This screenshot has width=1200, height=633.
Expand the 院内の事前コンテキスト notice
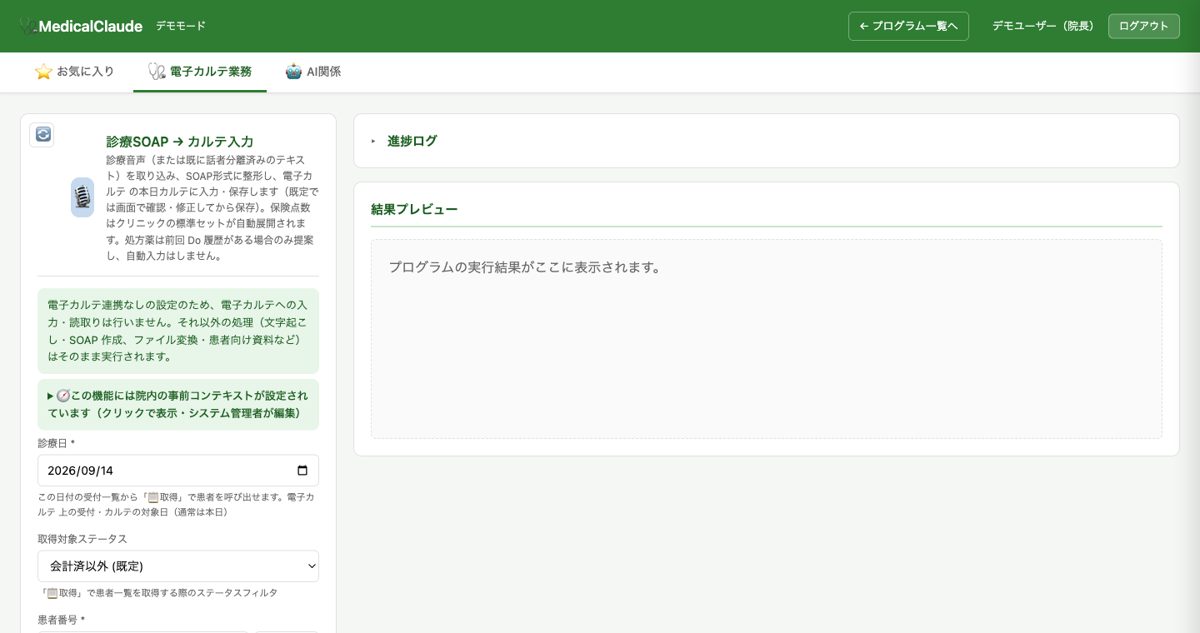[178, 404]
